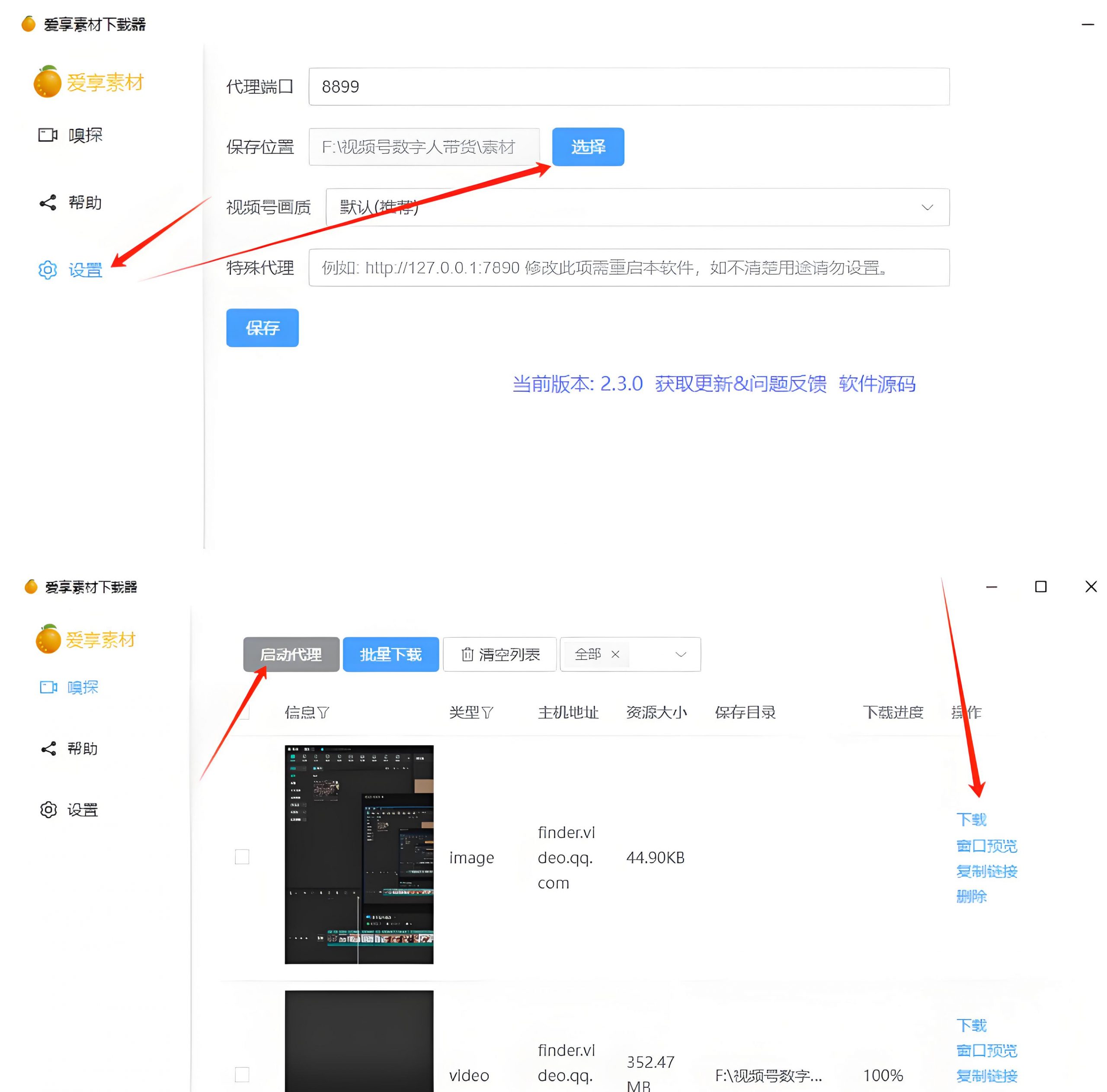Open the 软件源码 source code link
The height and width of the screenshot is (1092, 1107).
point(876,384)
